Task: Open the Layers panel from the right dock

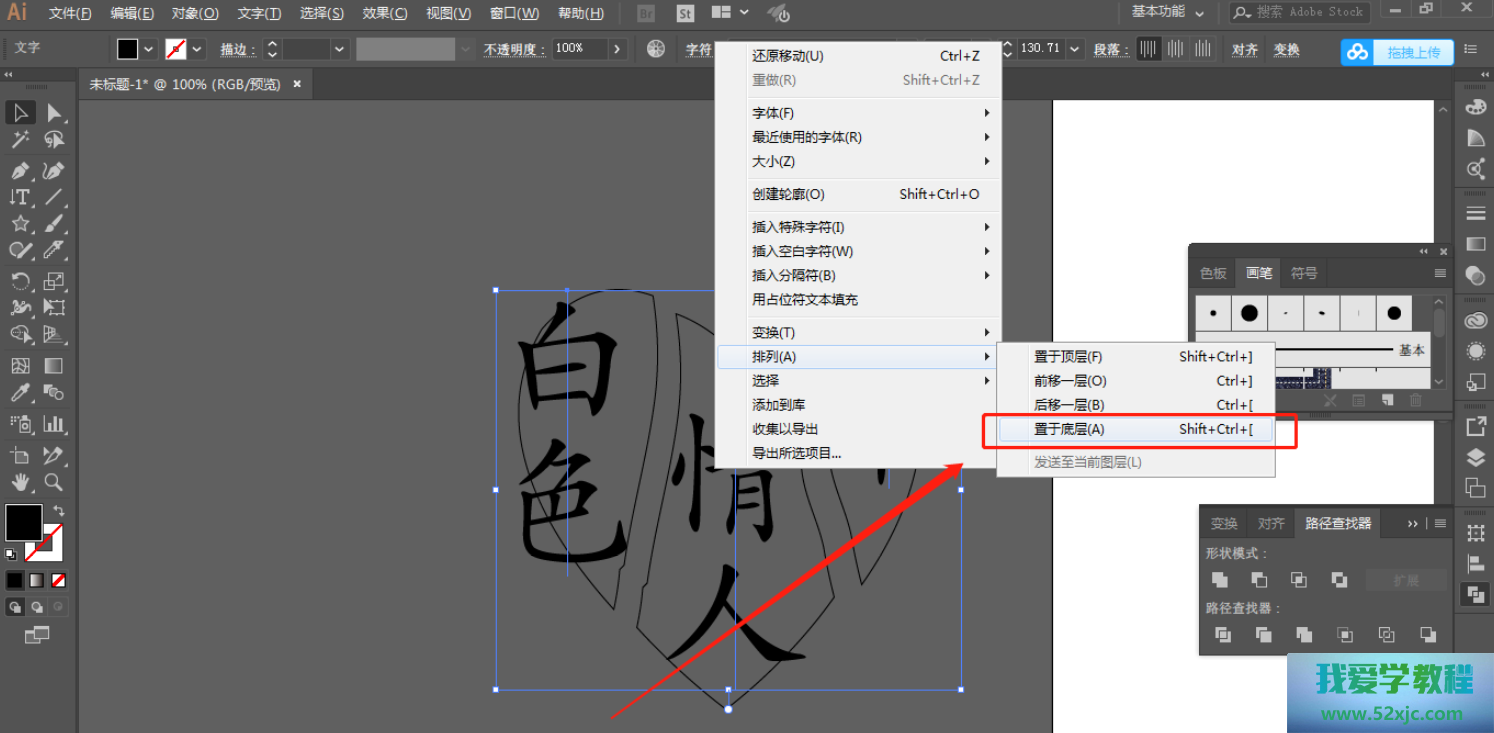Action: pyautogui.click(x=1475, y=458)
